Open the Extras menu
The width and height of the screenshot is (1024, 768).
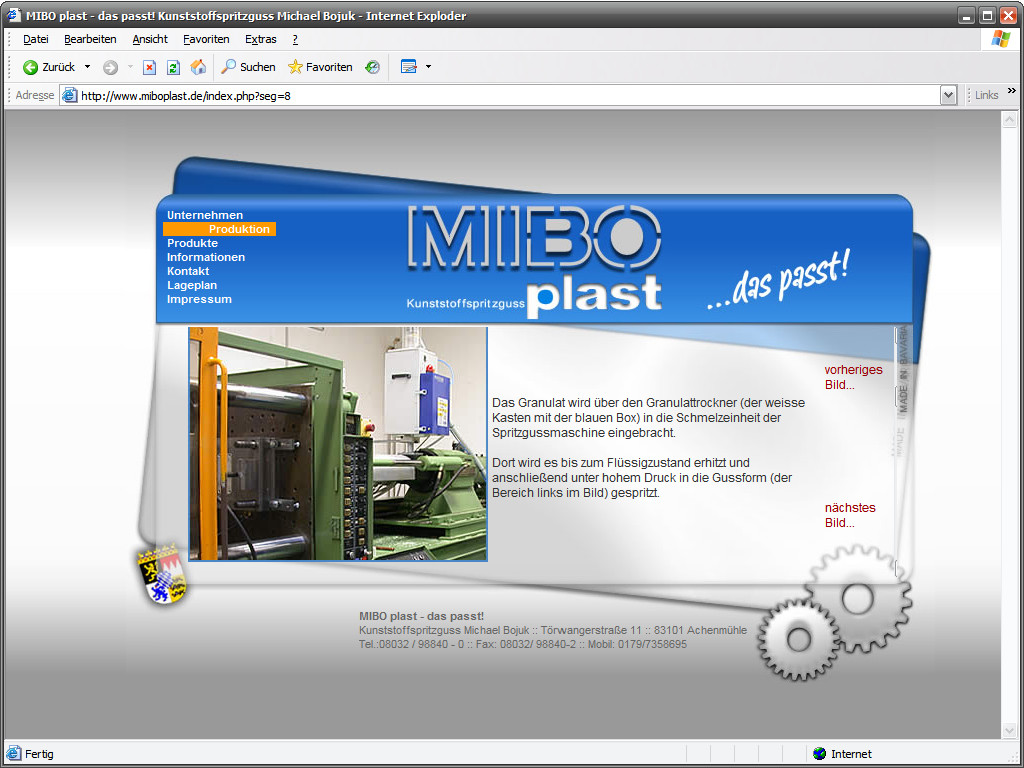click(x=261, y=39)
